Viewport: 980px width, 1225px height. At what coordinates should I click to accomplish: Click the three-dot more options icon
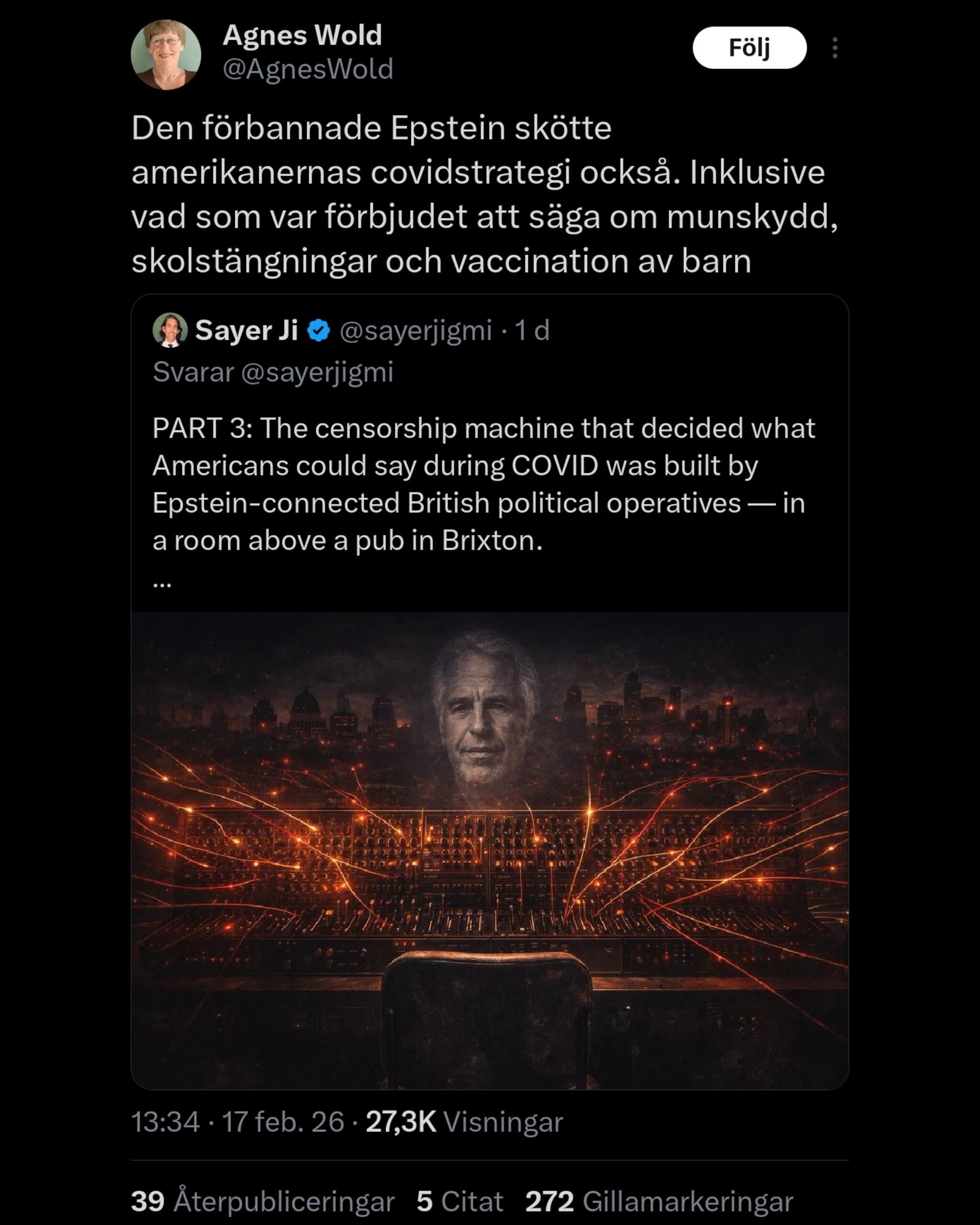835,48
